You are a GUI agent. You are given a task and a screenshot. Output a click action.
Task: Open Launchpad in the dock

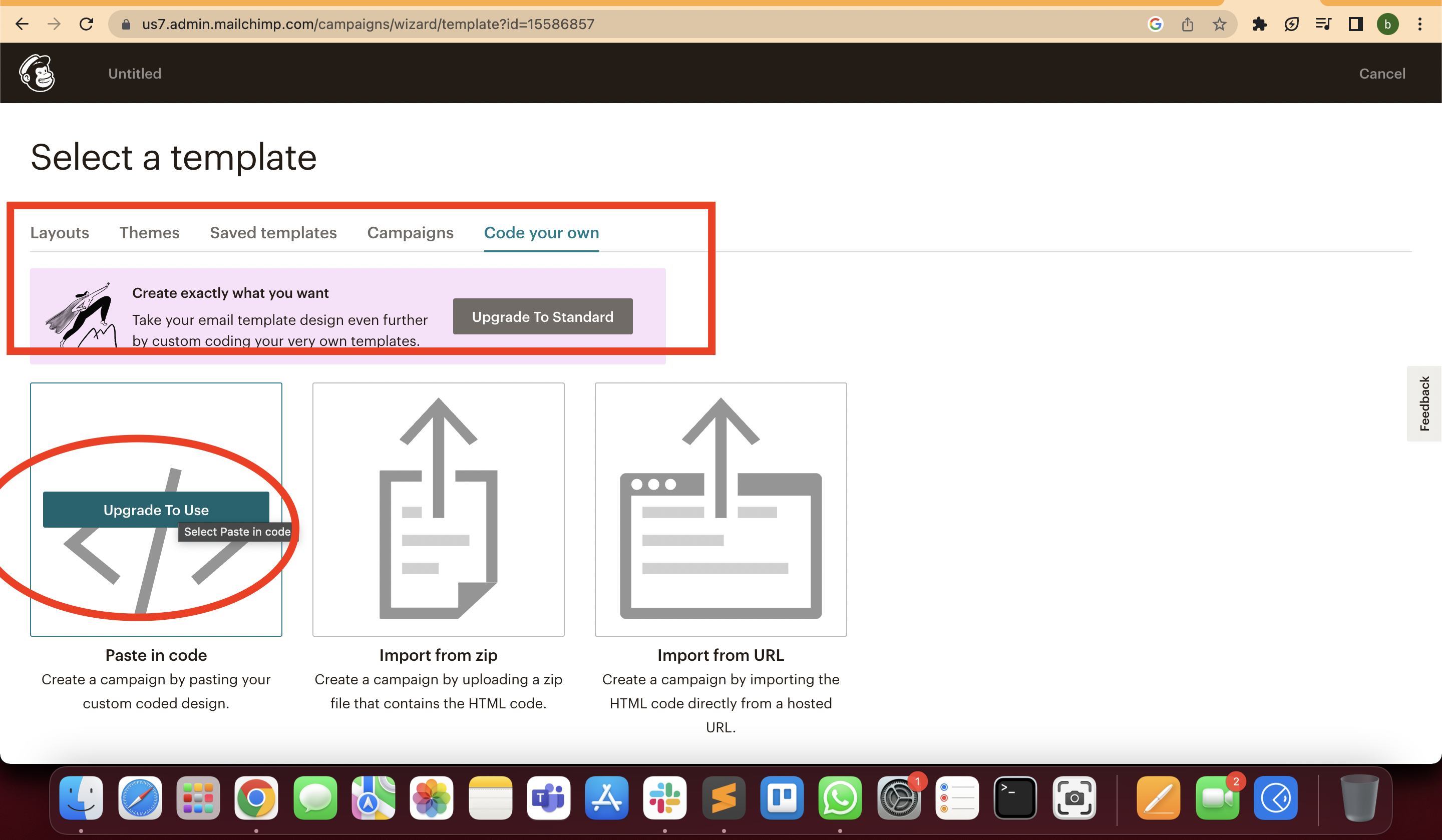pos(198,797)
